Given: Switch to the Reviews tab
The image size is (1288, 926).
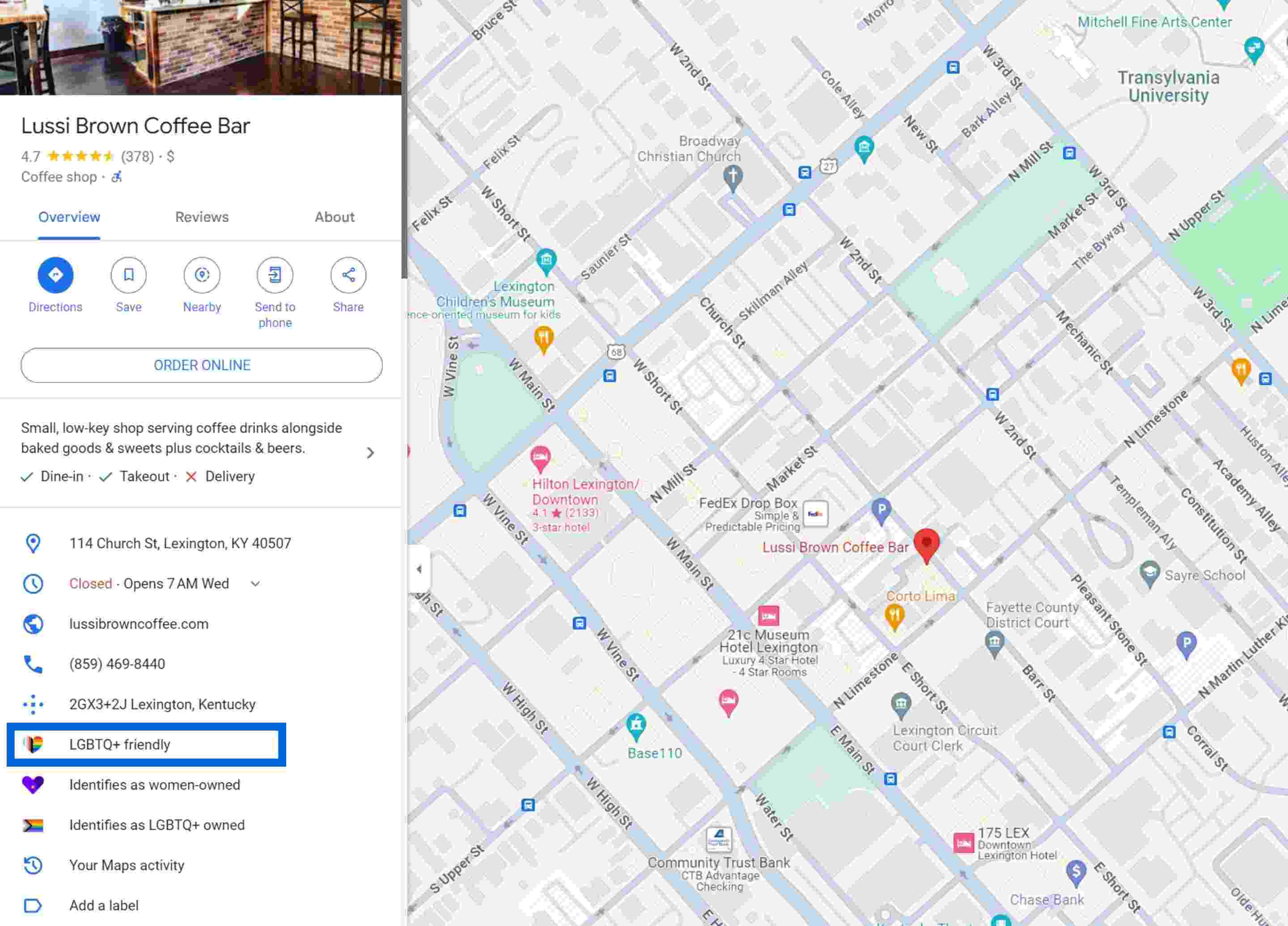Looking at the screenshot, I should [x=202, y=217].
